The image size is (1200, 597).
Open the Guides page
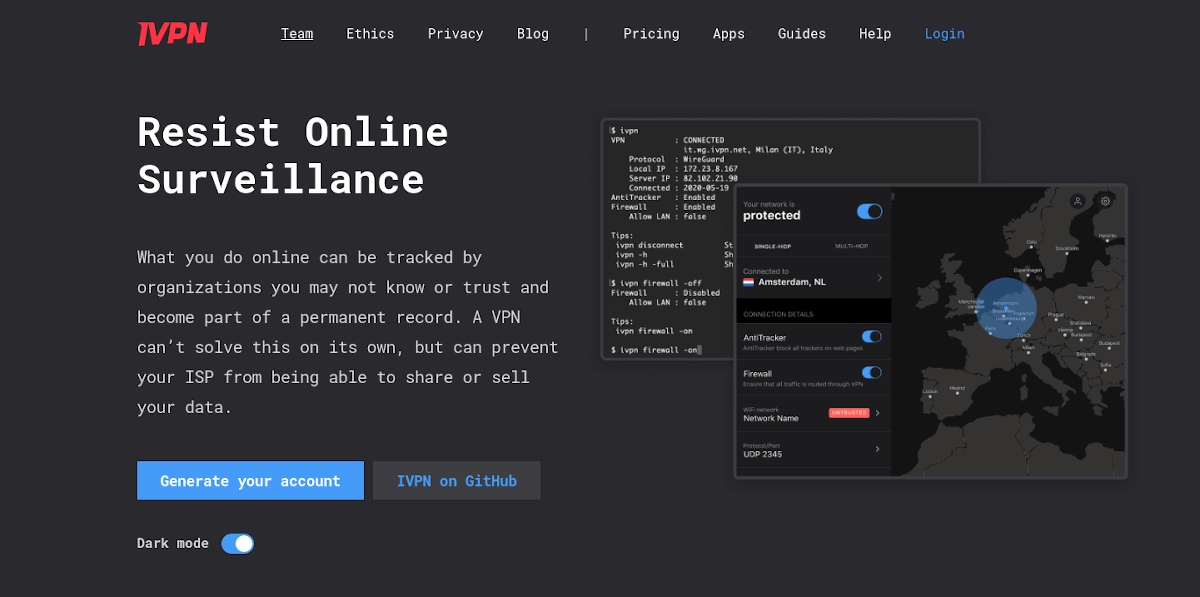coord(802,34)
